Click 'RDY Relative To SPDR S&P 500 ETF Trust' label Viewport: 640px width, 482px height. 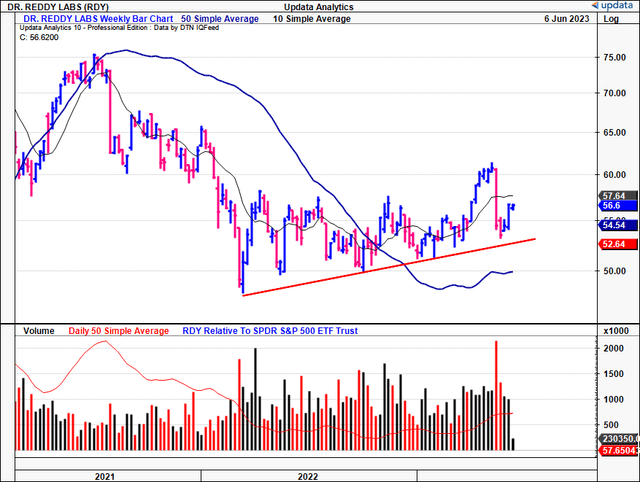point(270,331)
